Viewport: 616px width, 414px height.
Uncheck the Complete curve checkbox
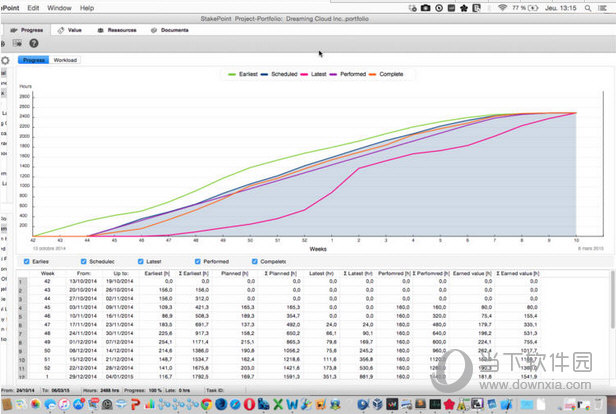[x=255, y=262]
